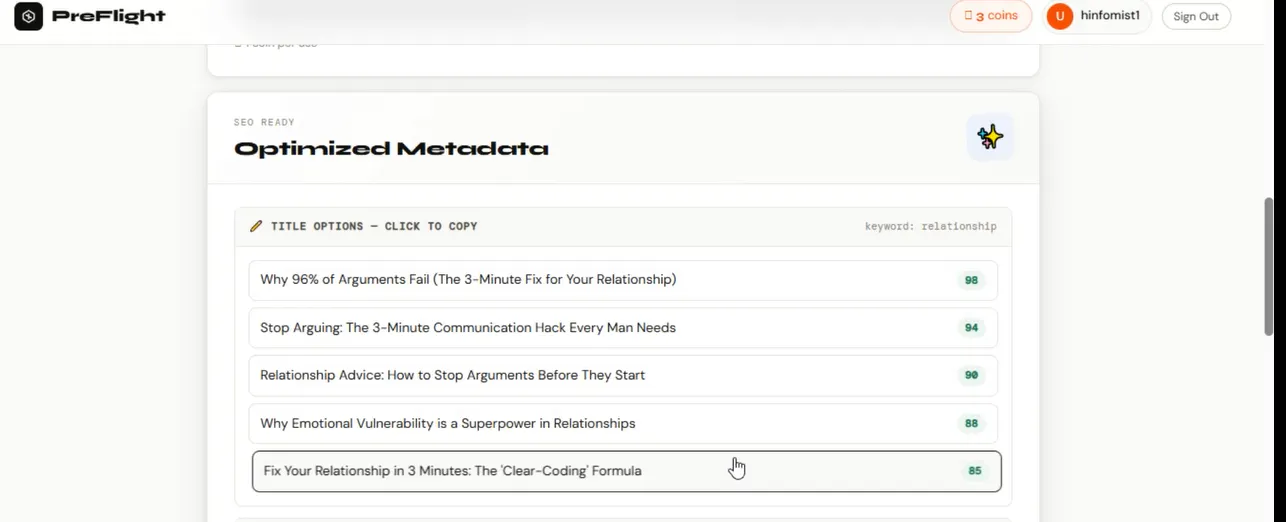Click the score badge 90
The height and width of the screenshot is (522, 1286).
pyautogui.click(x=971, y=376)
